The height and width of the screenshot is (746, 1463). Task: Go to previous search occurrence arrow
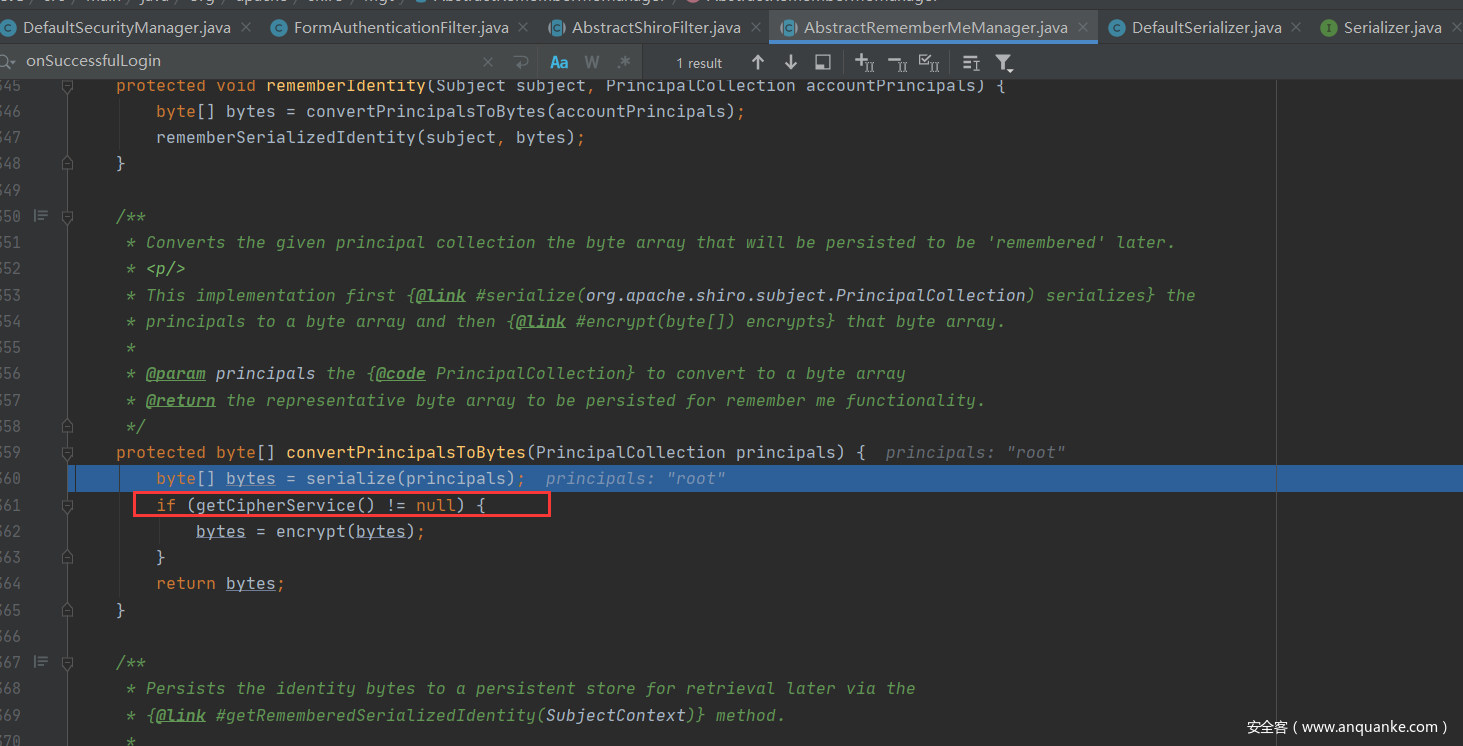[x=758, y=63]
